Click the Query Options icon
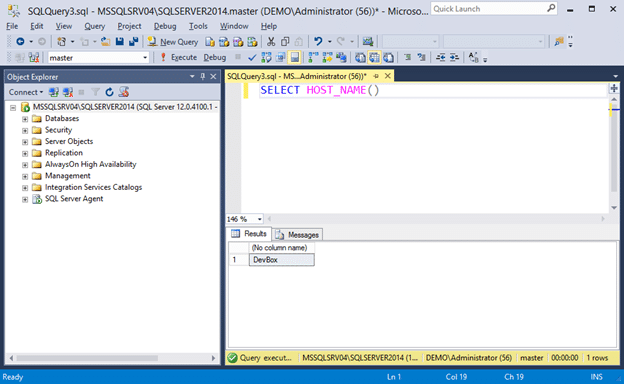 [x=281, y=58]
